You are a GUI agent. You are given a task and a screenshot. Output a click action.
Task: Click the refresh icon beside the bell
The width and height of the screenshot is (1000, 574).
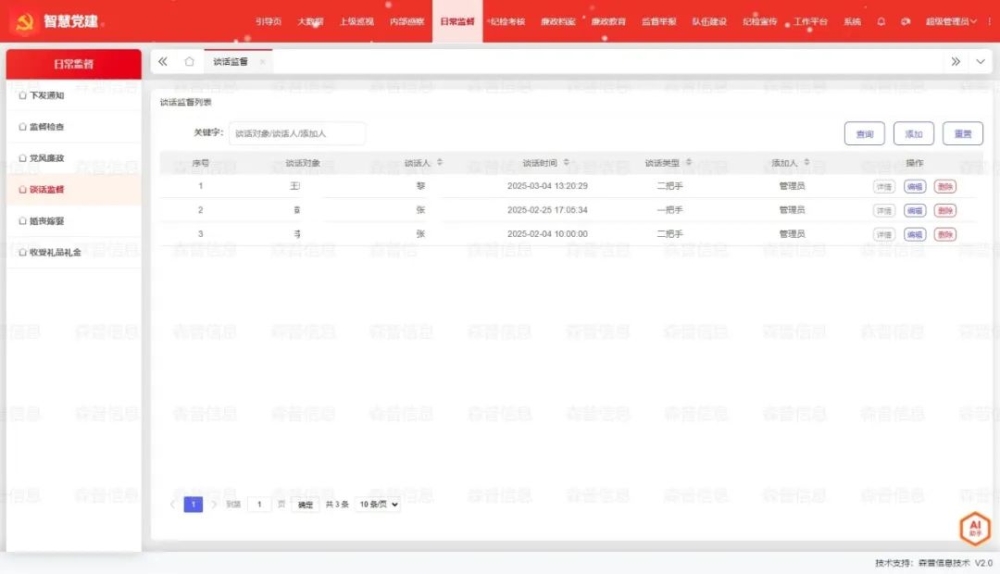click(x=905, y=21)
